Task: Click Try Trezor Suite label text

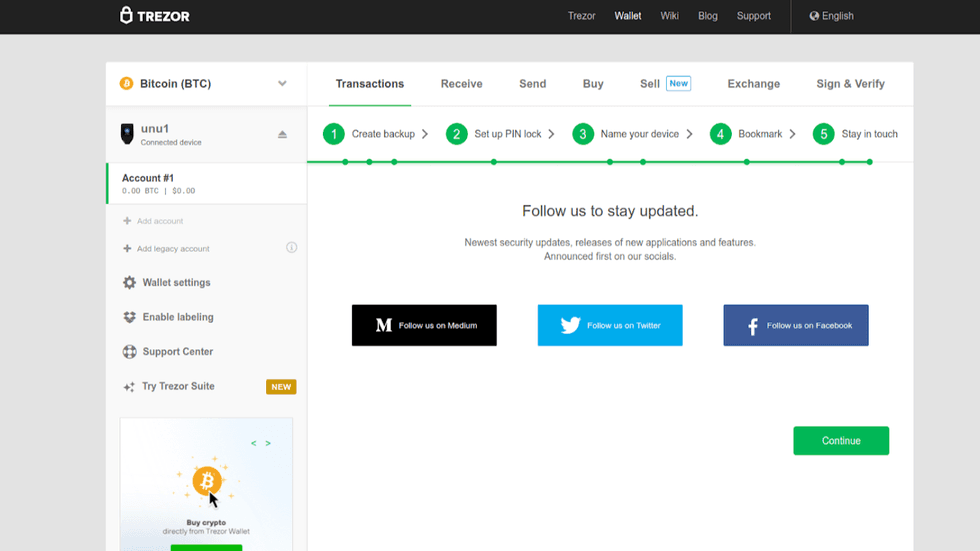Action: coord(178,386)
